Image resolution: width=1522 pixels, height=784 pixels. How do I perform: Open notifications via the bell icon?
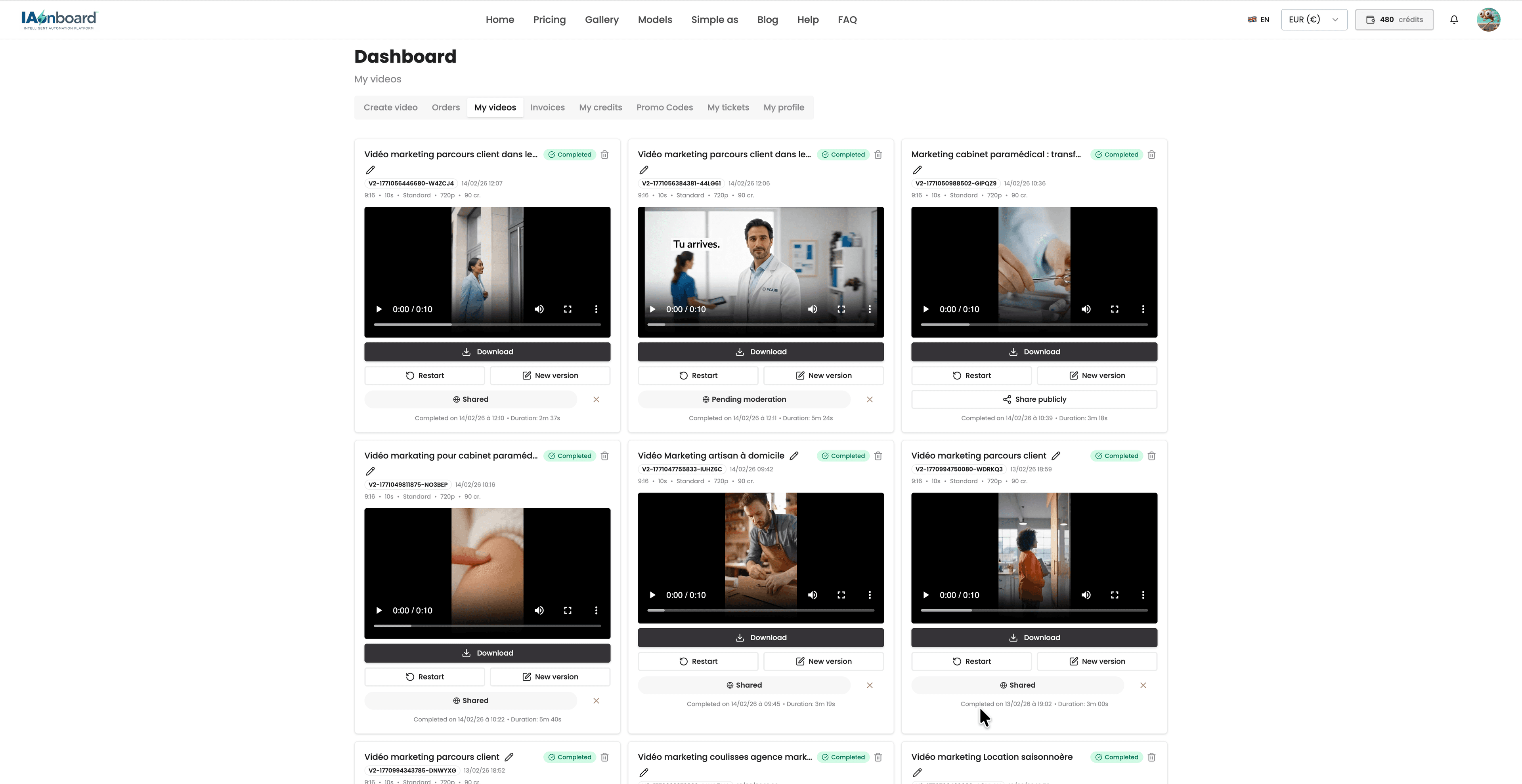pyautogui.click(x=1454, y=19)
